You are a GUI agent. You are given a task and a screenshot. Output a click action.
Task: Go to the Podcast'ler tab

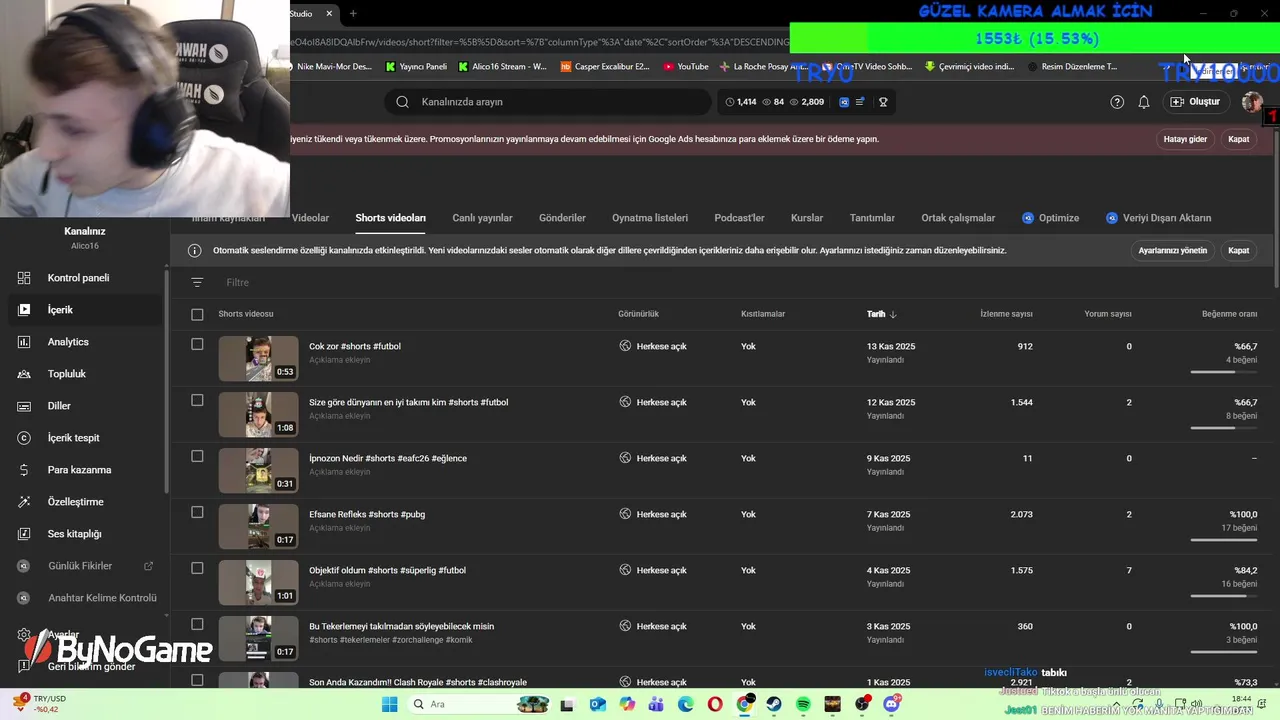[x=739, y=218]
